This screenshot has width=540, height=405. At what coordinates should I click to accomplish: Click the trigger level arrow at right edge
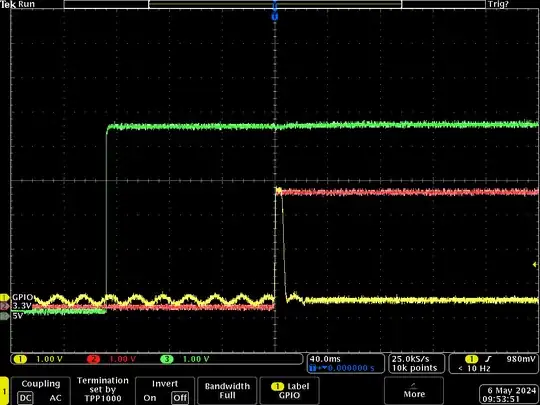pyautogui.click(x=535, y=264)
